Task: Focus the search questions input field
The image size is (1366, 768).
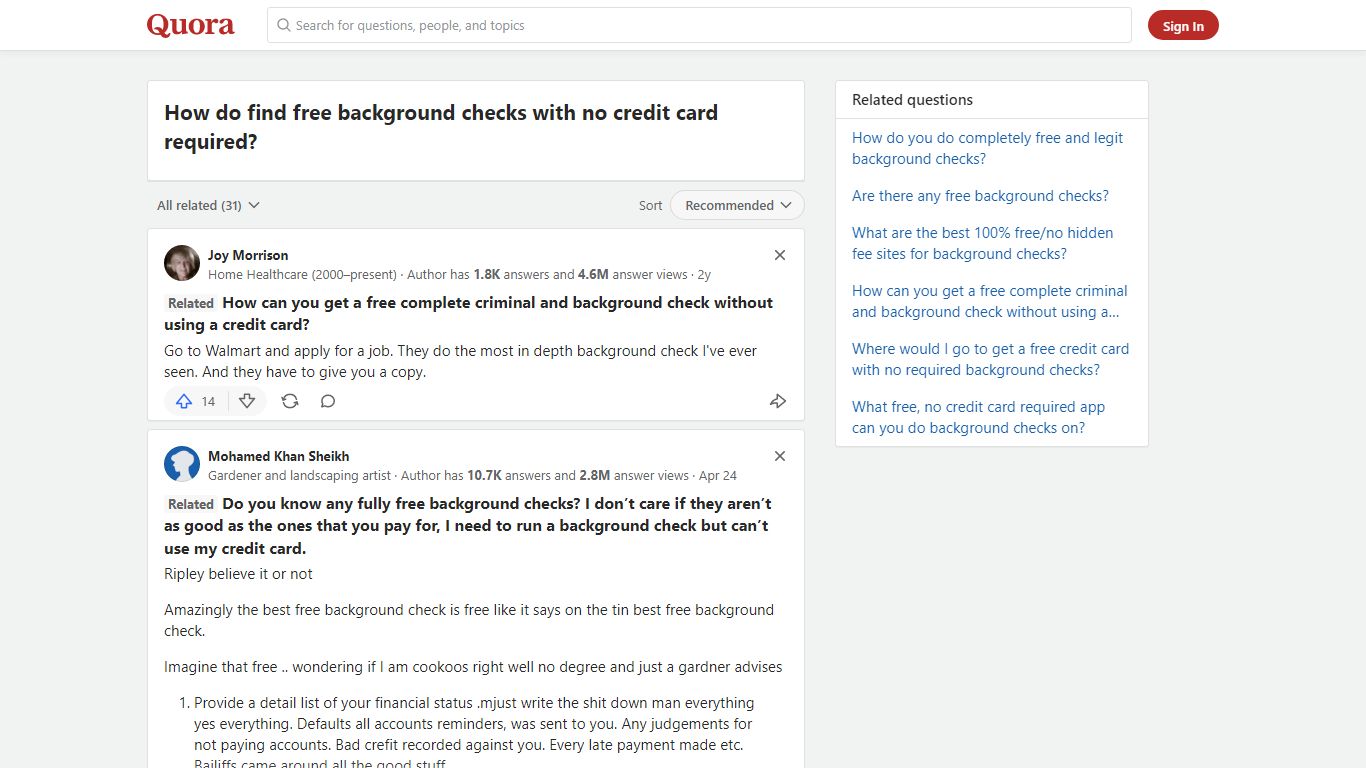Action: pos(699,25)
